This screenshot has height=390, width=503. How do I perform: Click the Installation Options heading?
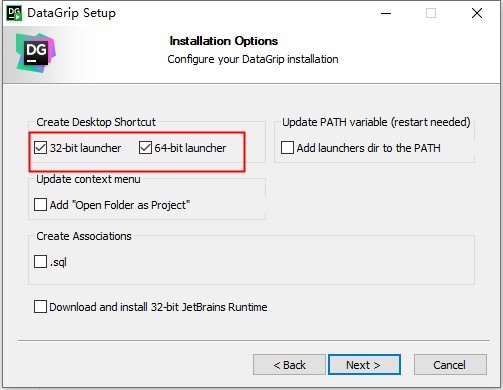click(224, 41)
